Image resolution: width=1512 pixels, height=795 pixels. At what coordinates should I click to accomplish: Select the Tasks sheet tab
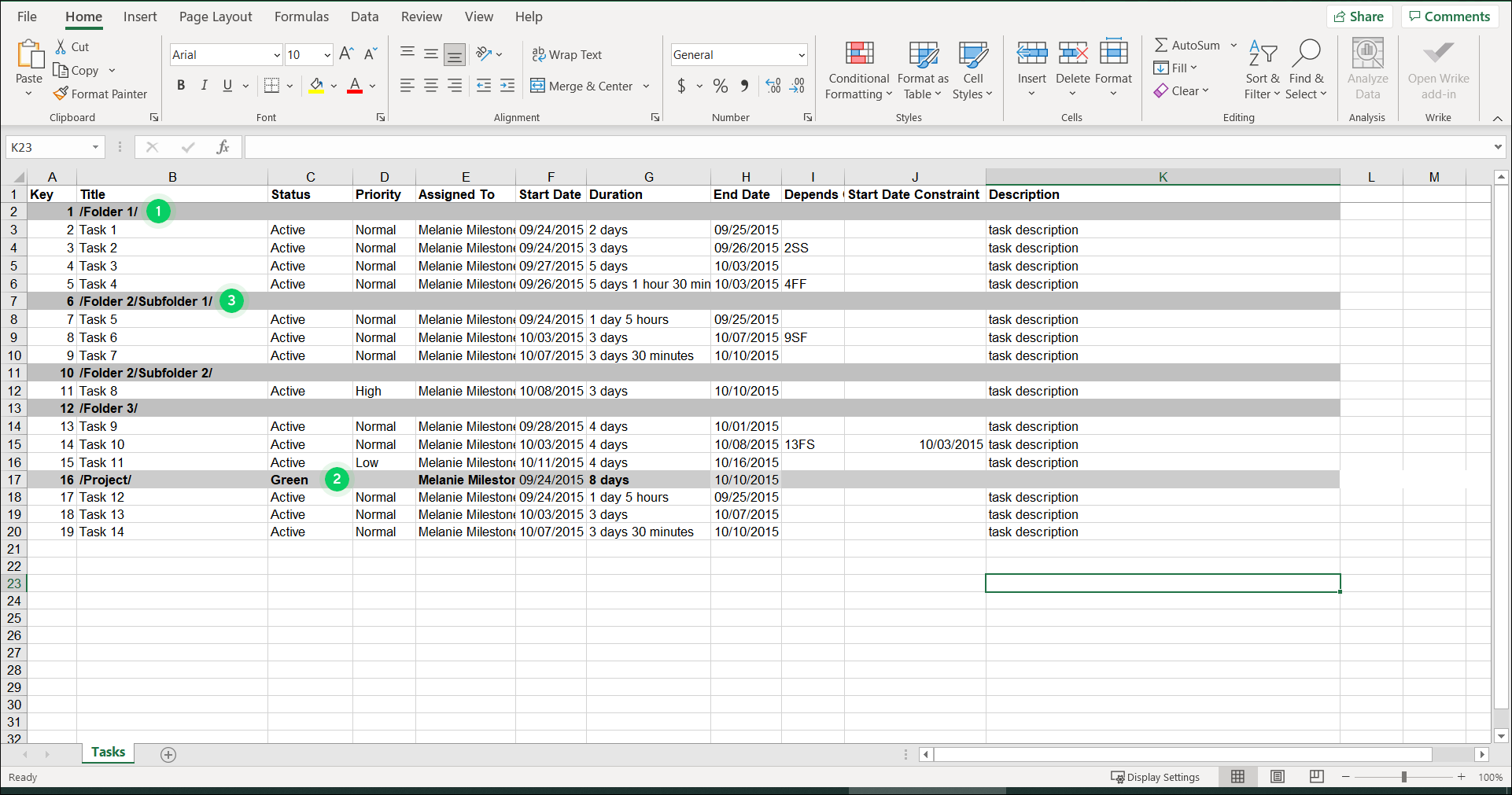pyautogui.click(x=108, y=753)
